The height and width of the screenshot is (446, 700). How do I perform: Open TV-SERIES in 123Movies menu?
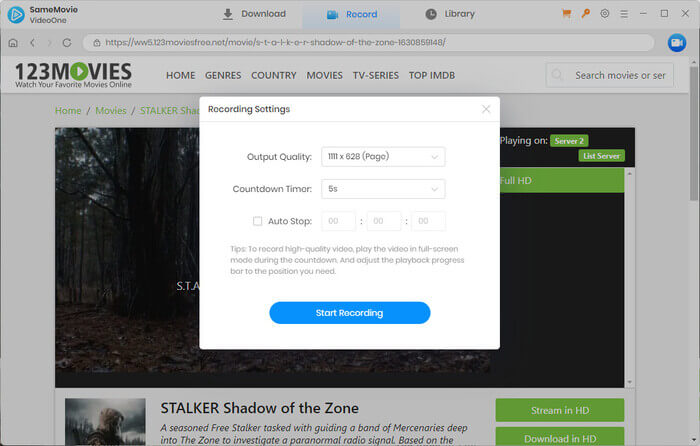click(375, 75)
